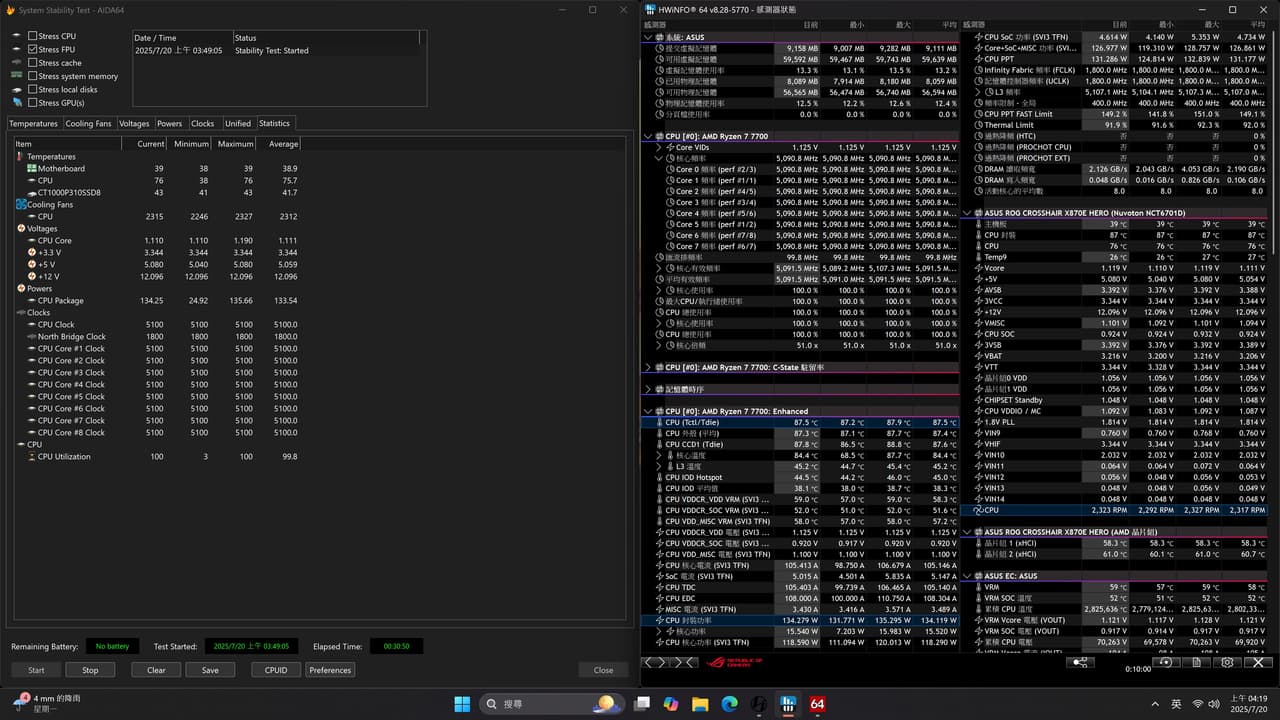Screen dimensions: 1280x720
Task: Open File Explorer from the taskbar
Action: [x=700, y=704]
